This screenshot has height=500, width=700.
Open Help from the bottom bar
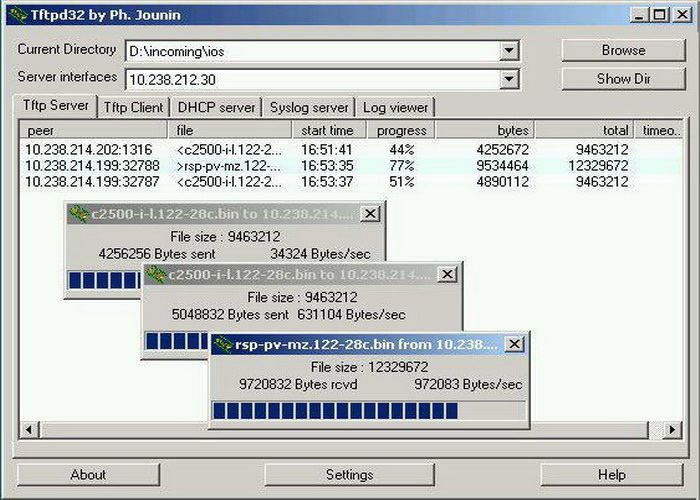pos(611,475)
